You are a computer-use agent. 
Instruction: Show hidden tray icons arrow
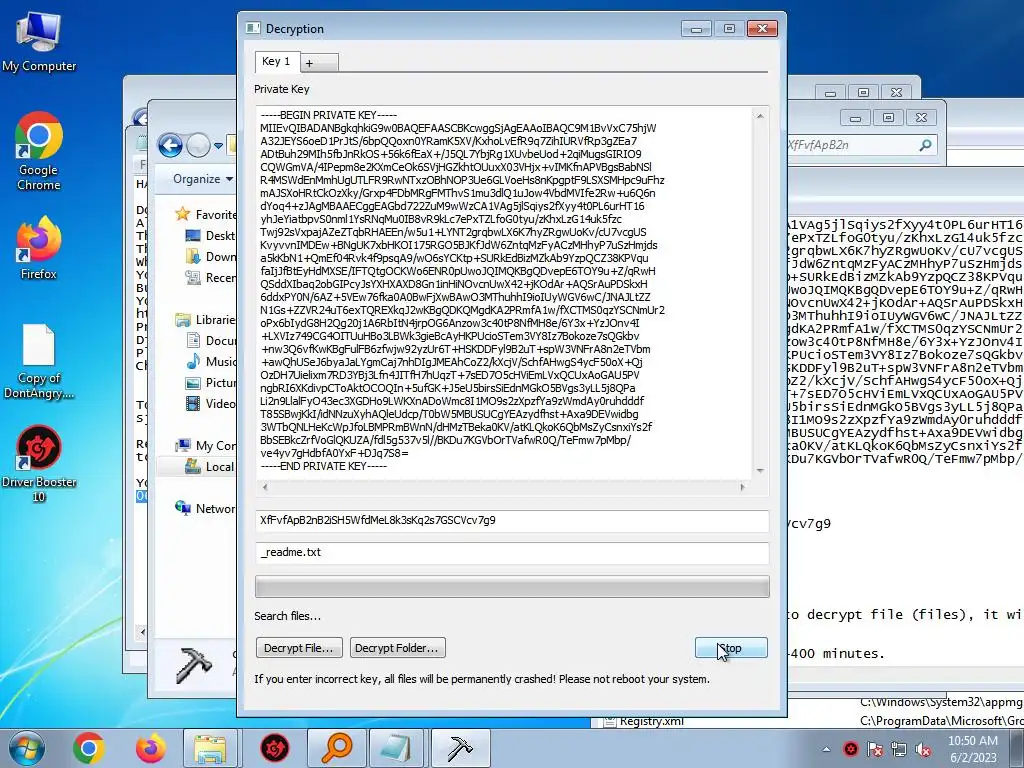(x=826, y=749)
